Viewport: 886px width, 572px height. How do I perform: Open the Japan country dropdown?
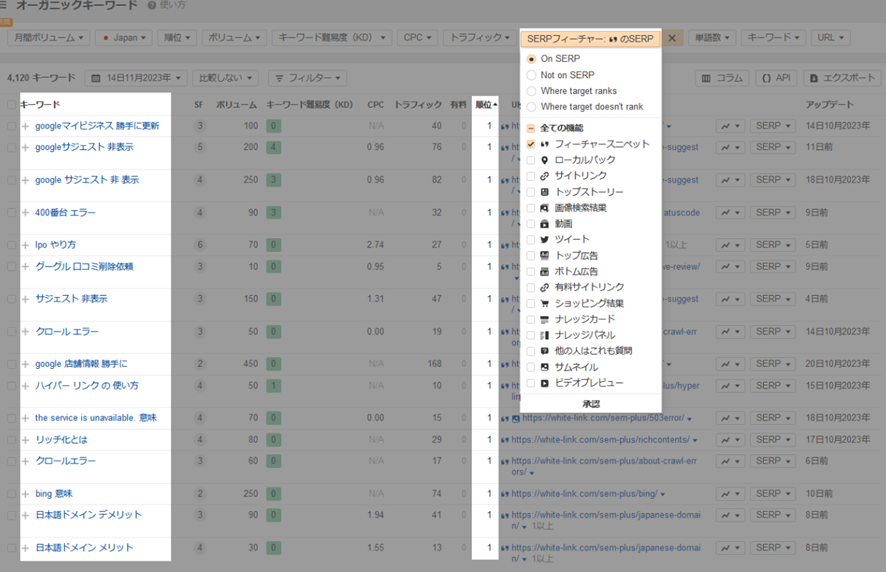click(x=124, y=38)
